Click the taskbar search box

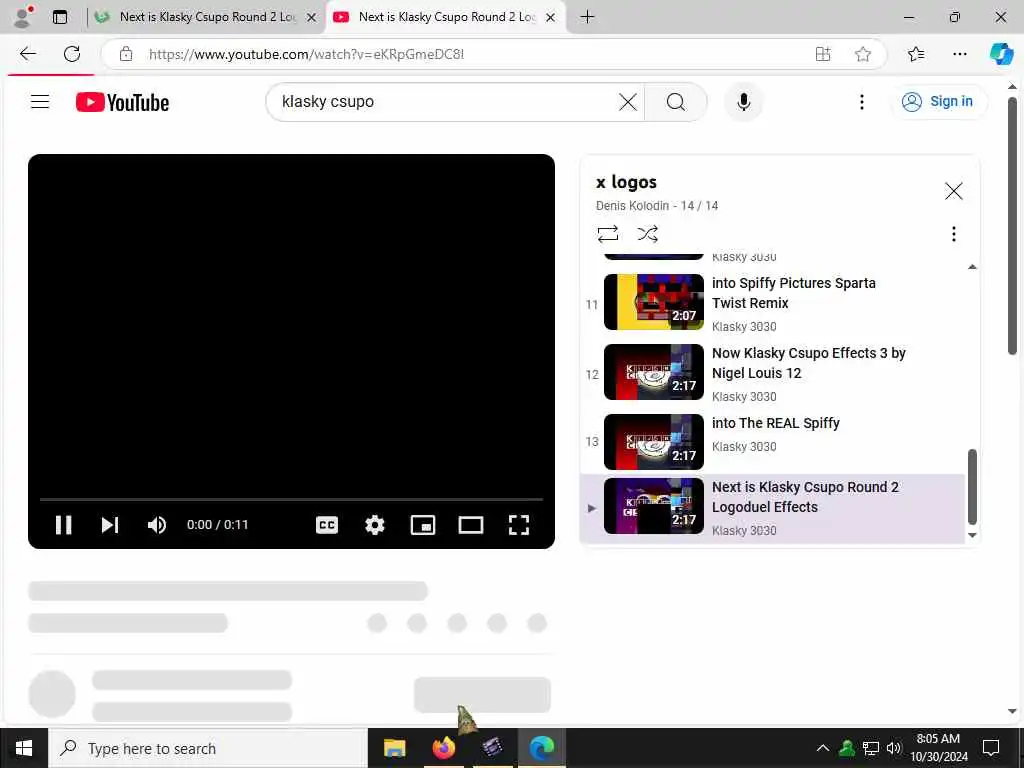pyautogui.click(x=208, y=748)
